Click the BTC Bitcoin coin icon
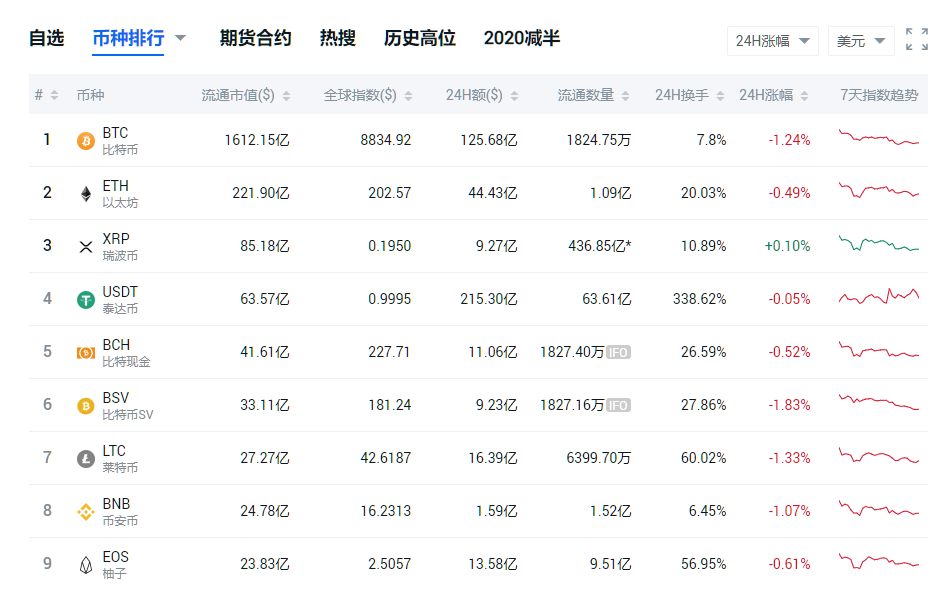This screenshot has height=589, width=948. coord(86,140)
